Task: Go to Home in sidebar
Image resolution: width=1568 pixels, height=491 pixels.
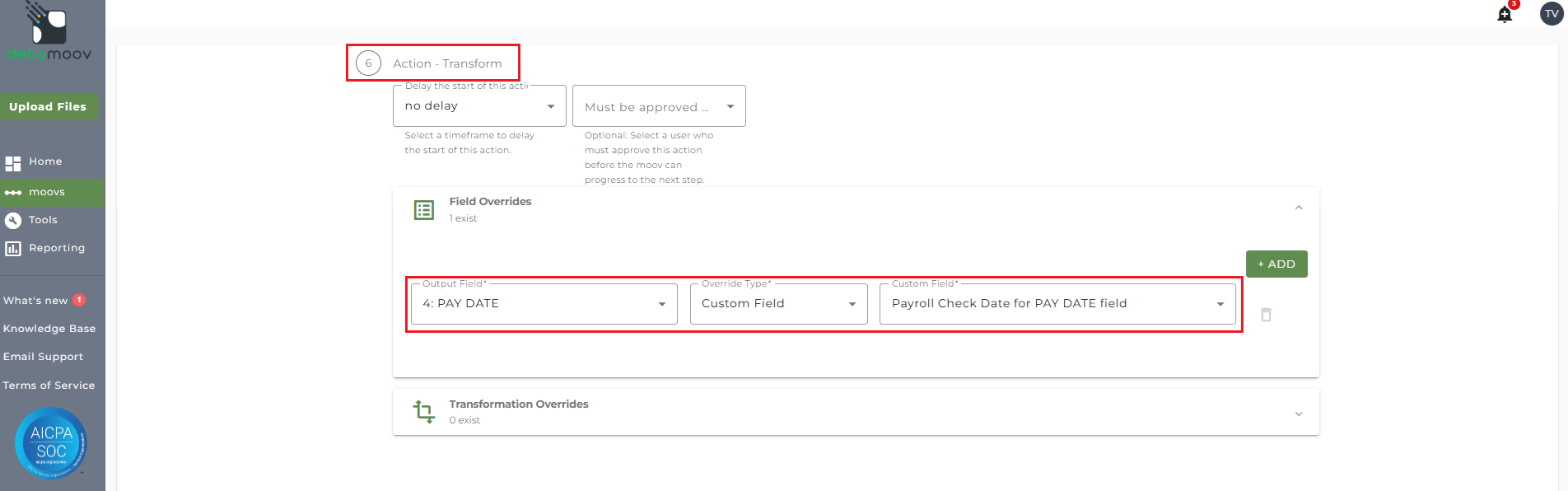Action: tap(45, 161)
